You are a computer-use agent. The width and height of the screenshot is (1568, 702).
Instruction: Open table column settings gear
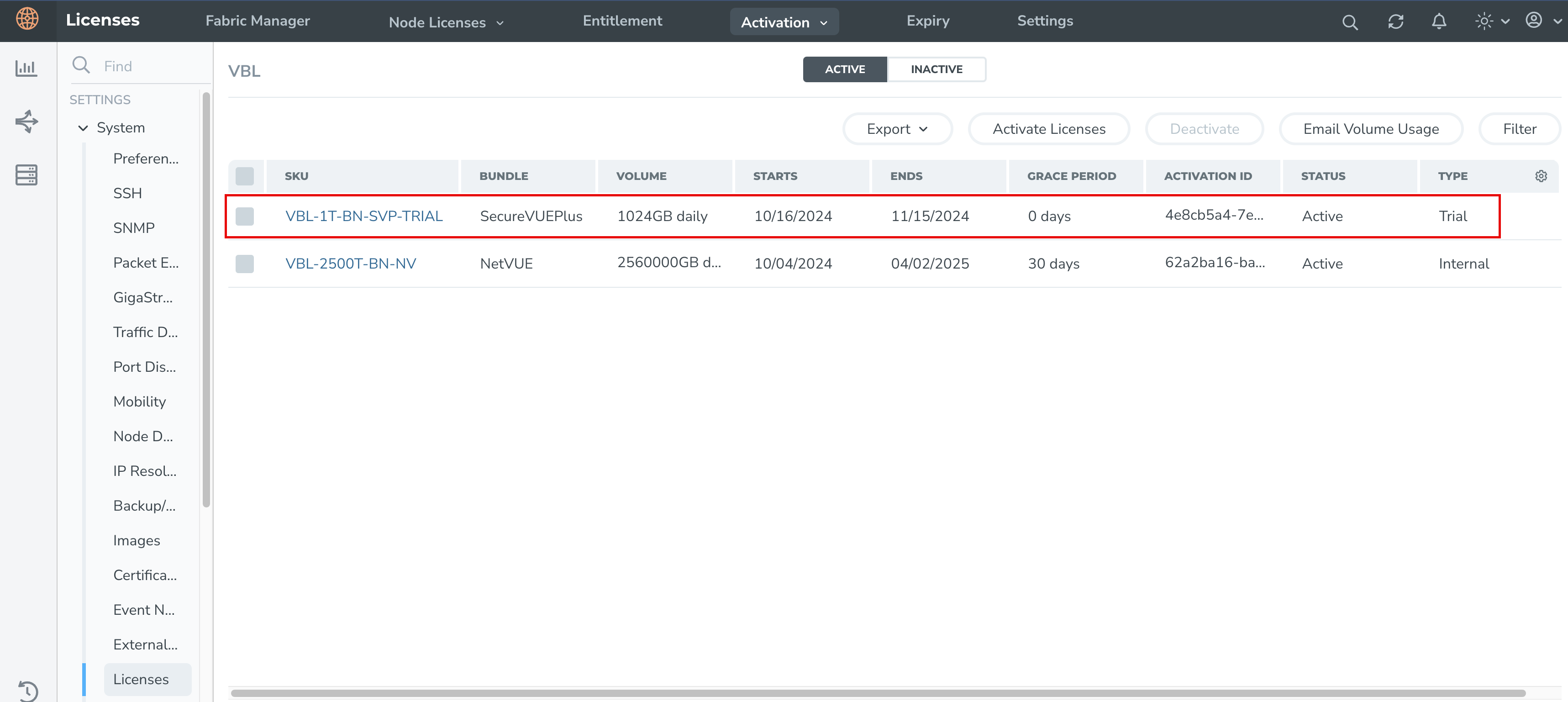coord(1541,176)
